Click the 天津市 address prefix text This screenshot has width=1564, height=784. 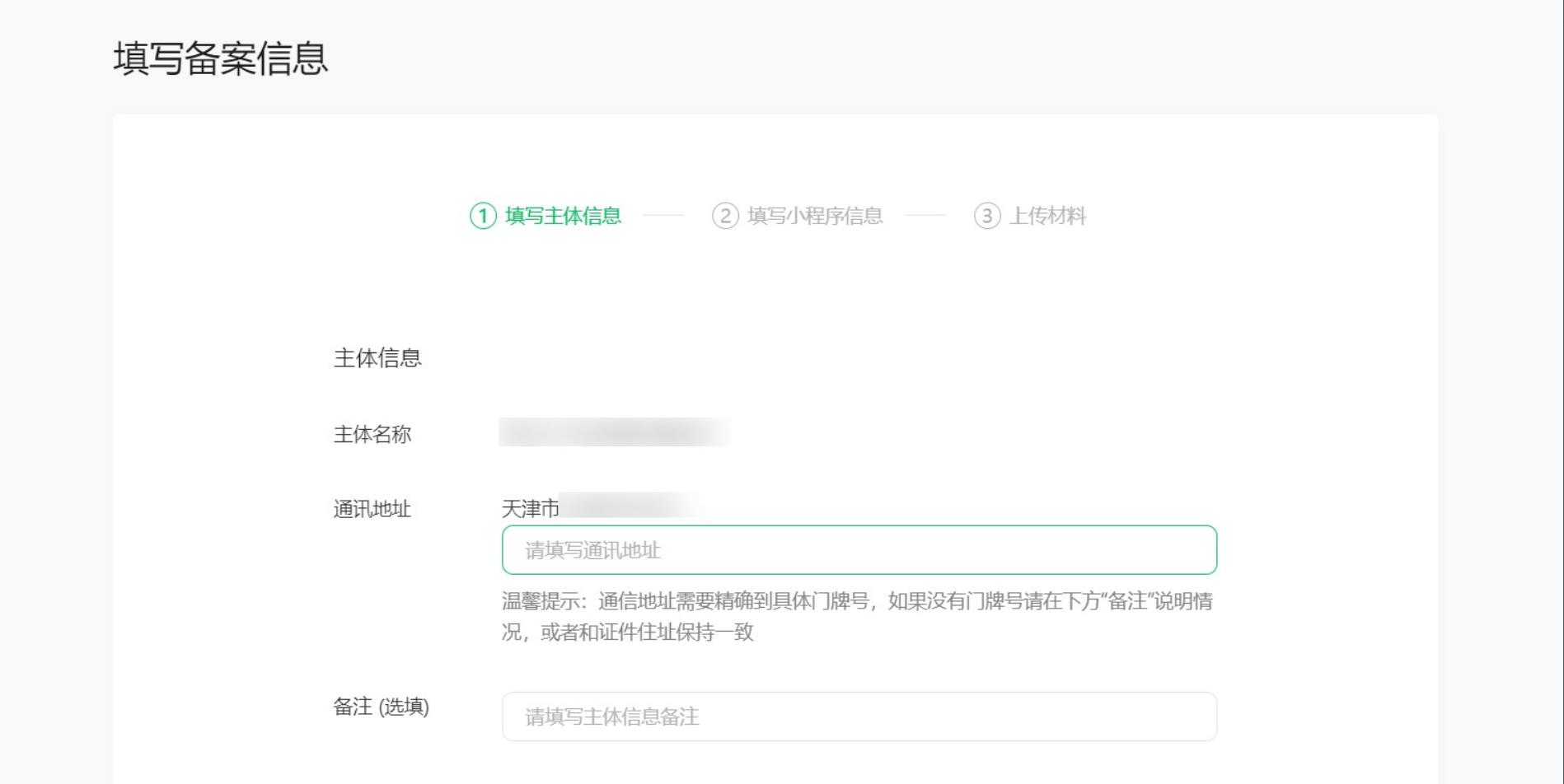pos(528,508)
